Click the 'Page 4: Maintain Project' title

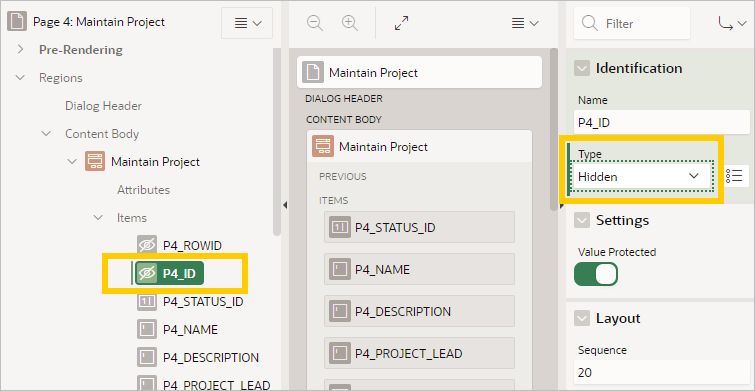(99, 22)
